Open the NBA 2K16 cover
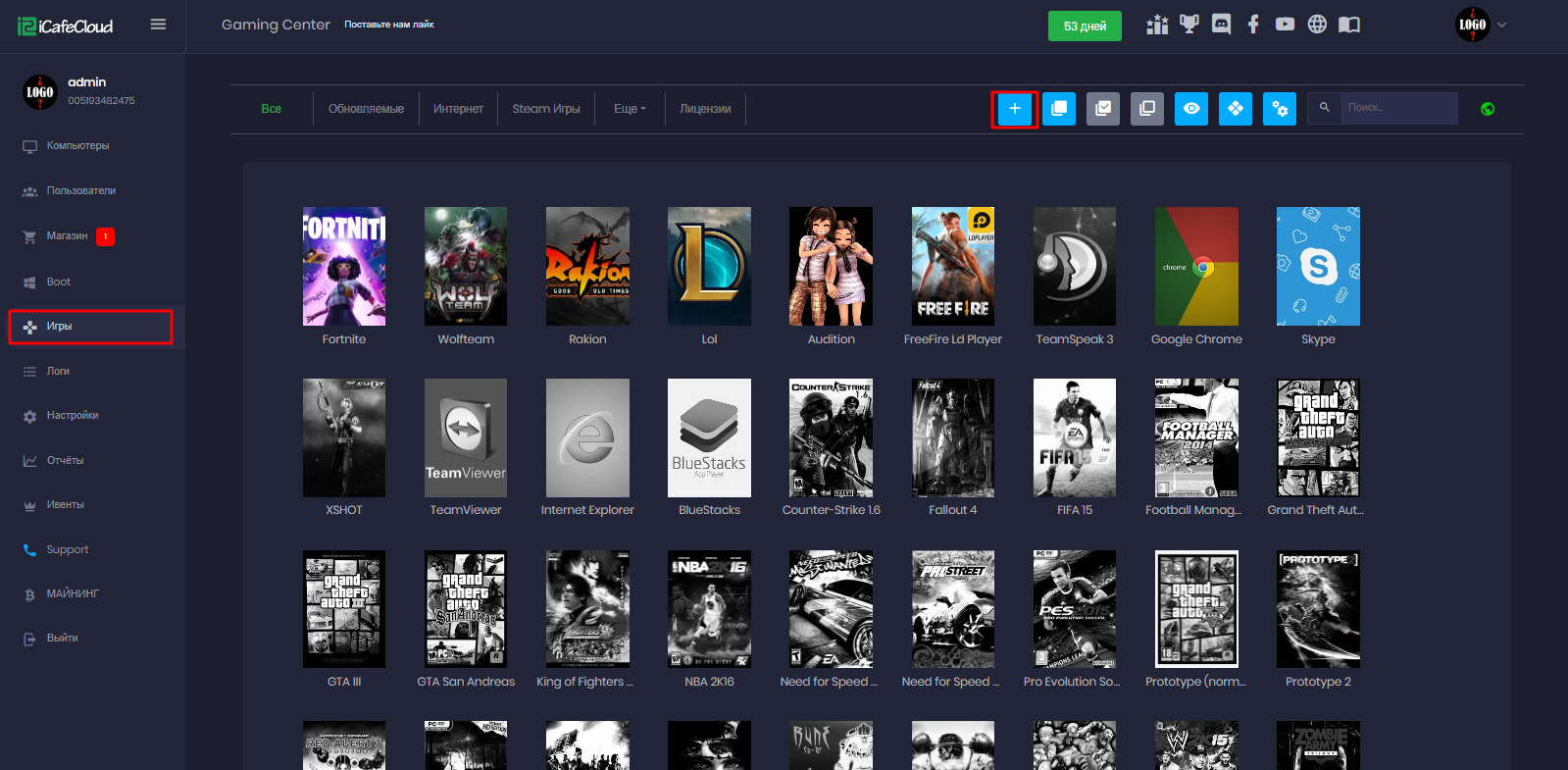 [x=709, y=609]
